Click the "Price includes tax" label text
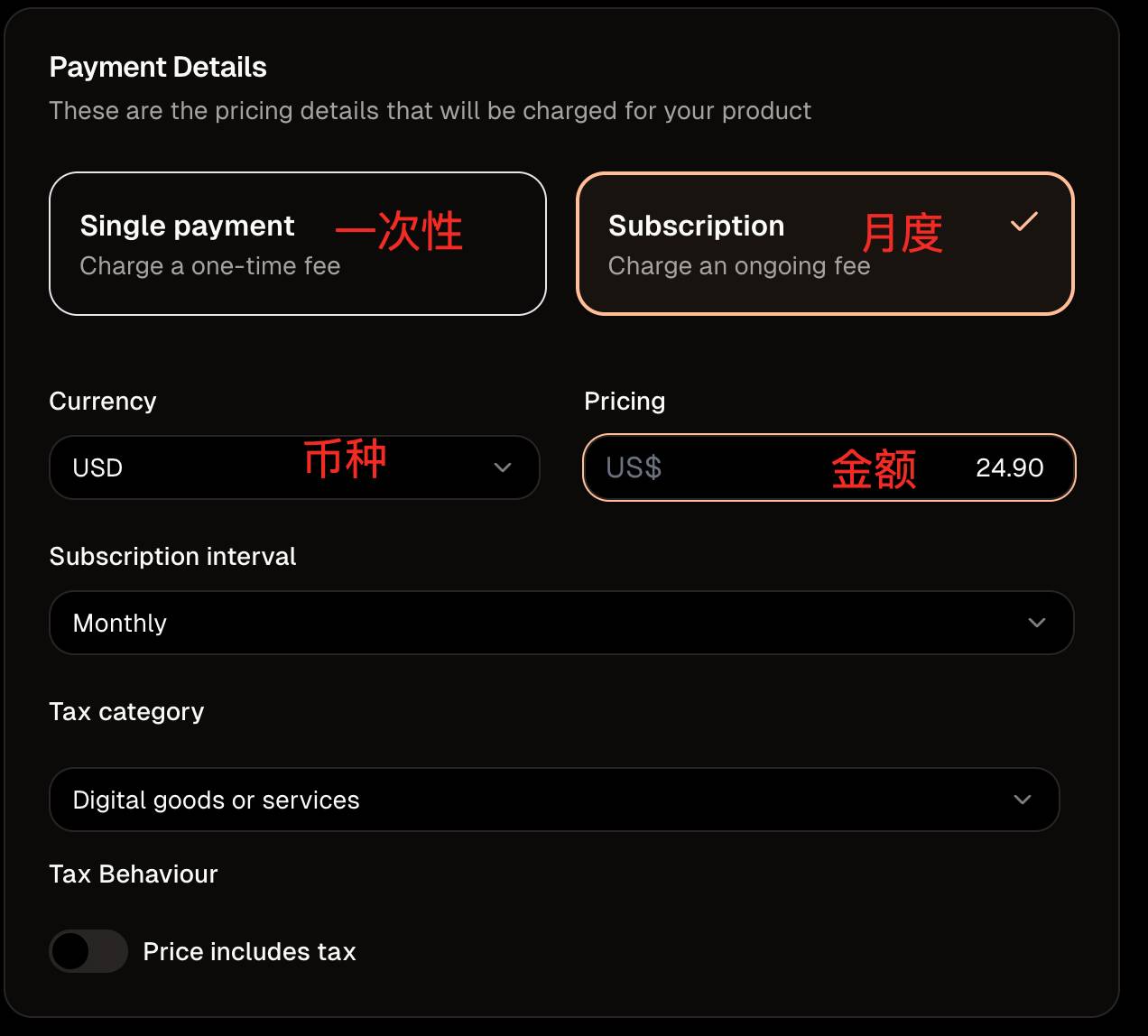 [x=249, y=952]
